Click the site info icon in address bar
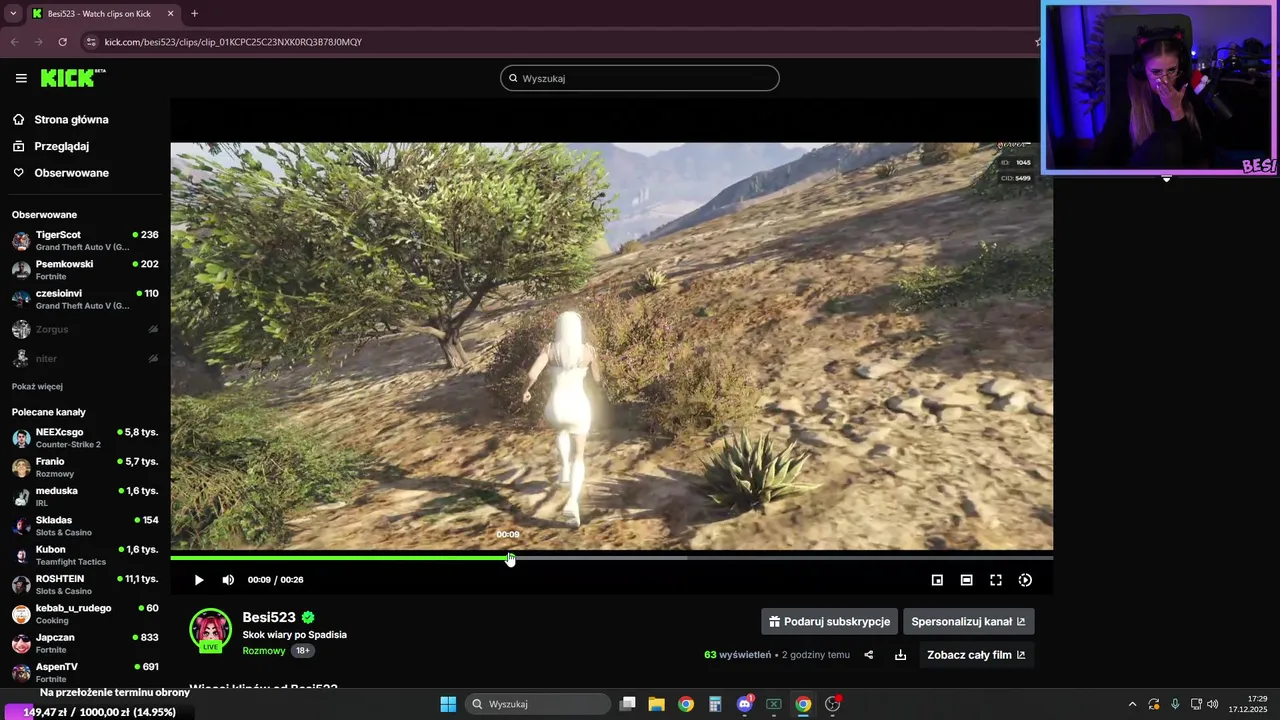1280x720 pixels. [91, 42]
